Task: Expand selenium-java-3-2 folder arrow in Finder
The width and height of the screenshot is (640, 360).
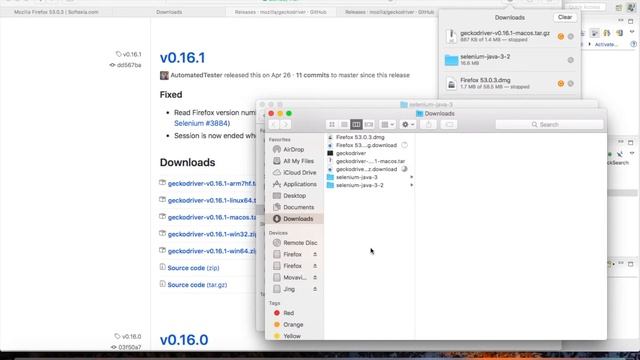Action: pos(411,185)
